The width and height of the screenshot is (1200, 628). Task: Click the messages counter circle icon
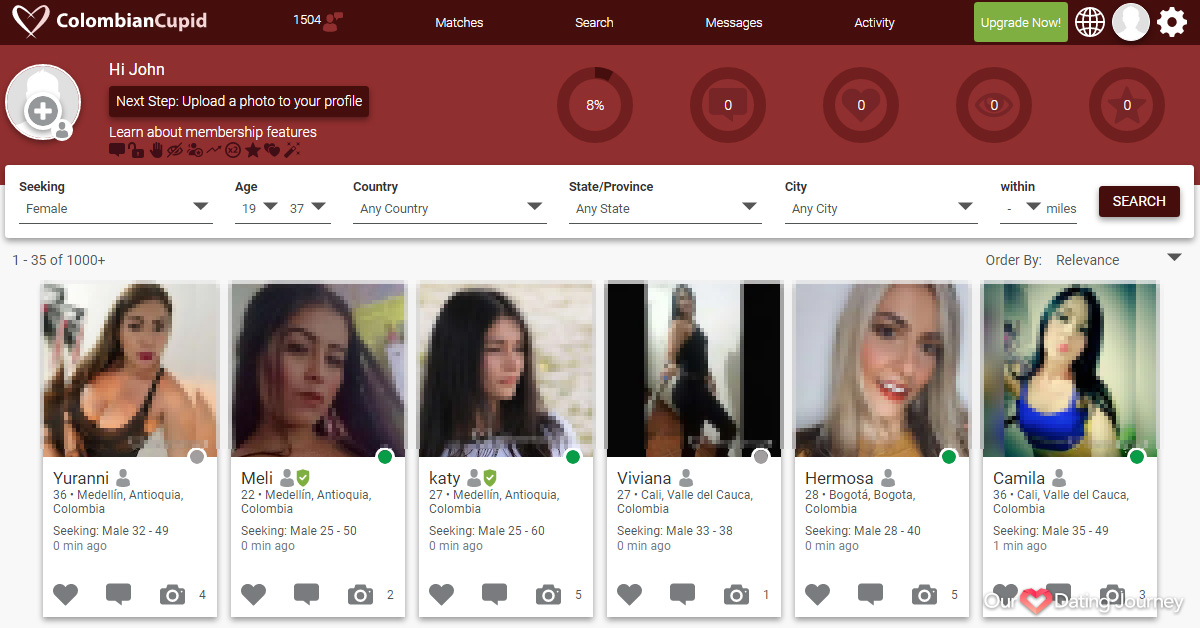tap(728, 105)
